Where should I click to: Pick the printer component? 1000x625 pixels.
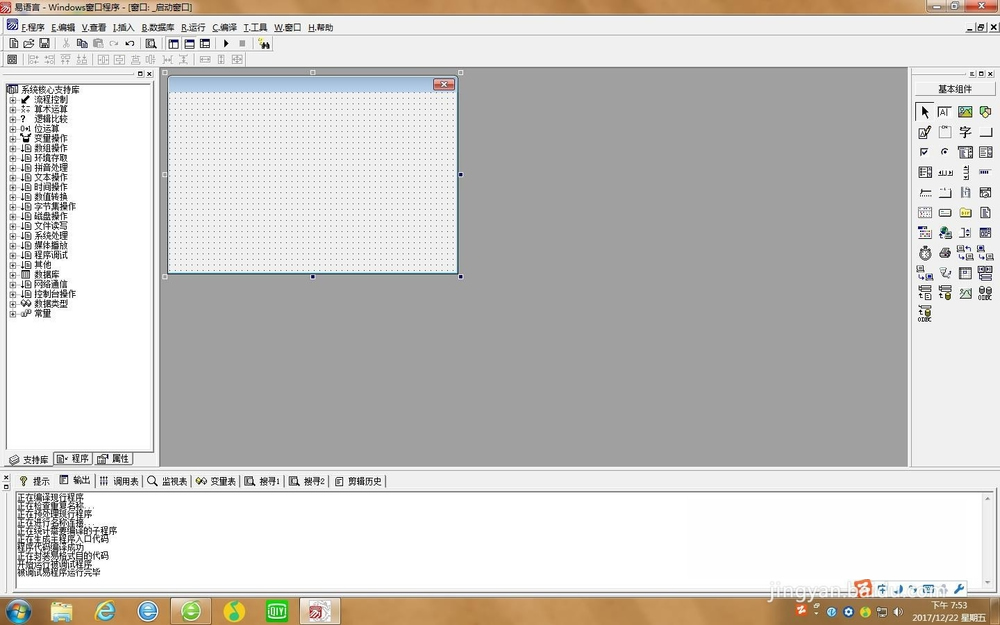945,253
